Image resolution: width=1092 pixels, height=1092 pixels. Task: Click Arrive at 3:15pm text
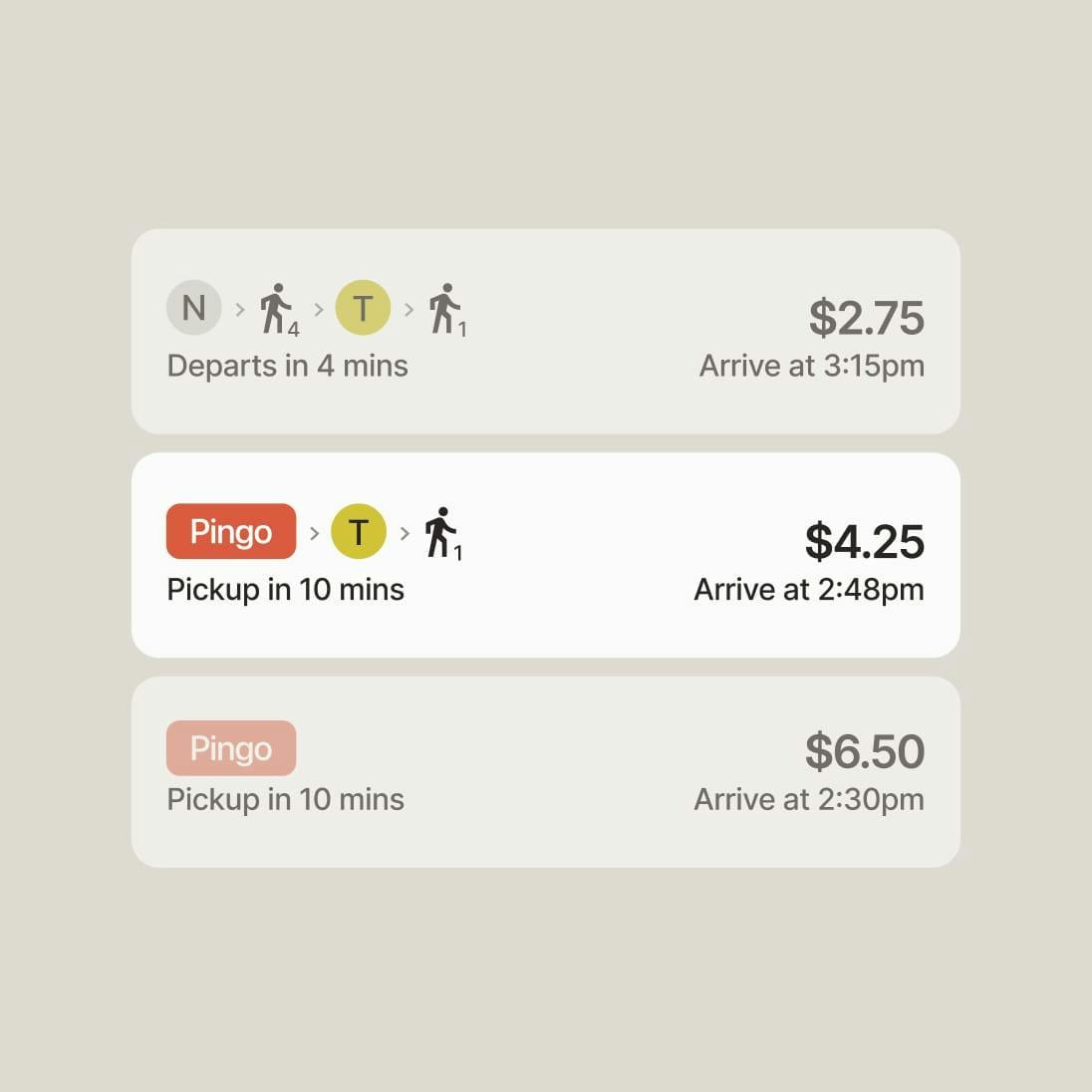pyautogui.click(x=812, y=367)
